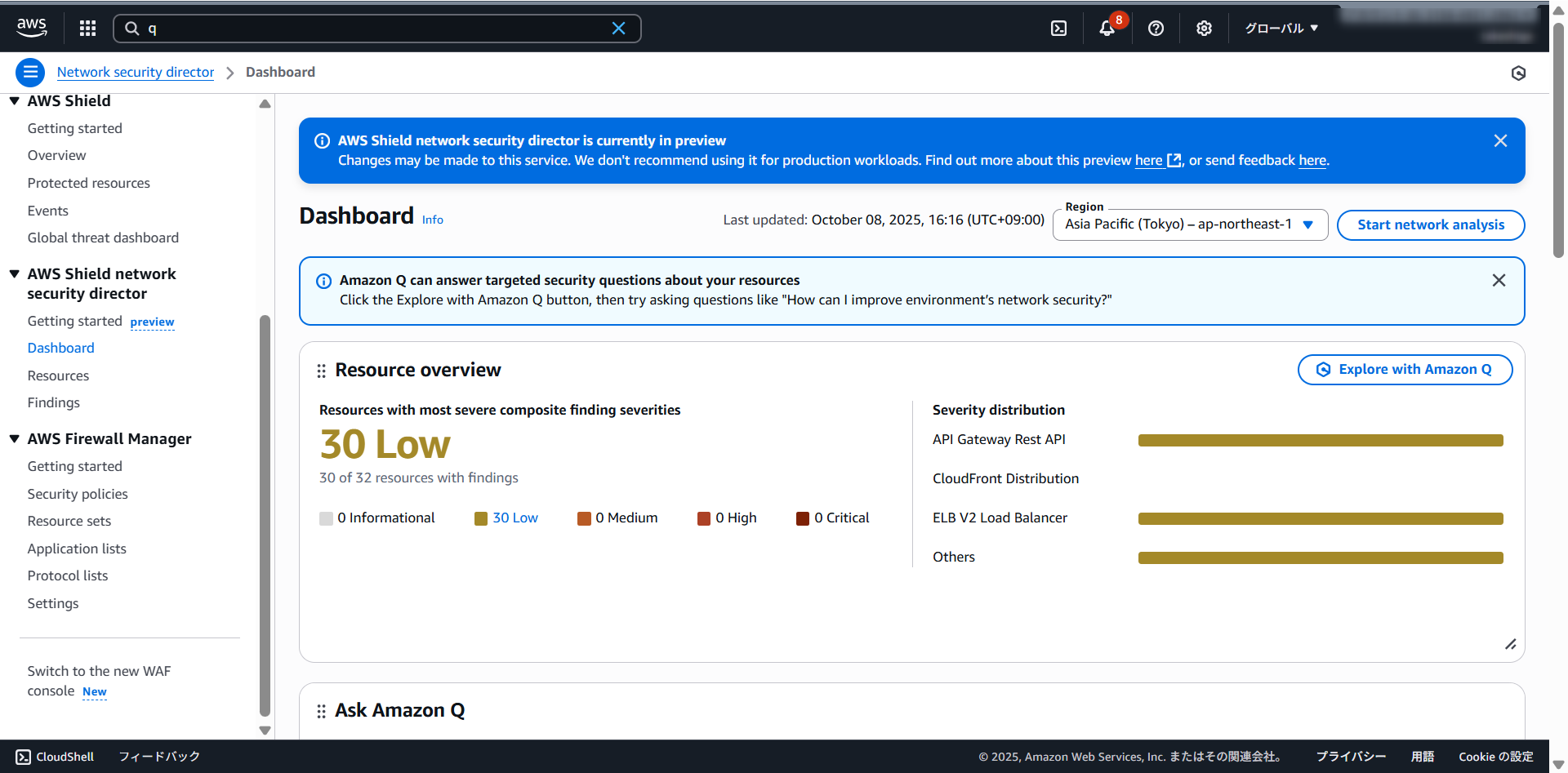Image resolution: width=1568 pixels, height=773 pixels.
Task: Click the API Gateway Rest API severity bar
Action: [1320, 441]
